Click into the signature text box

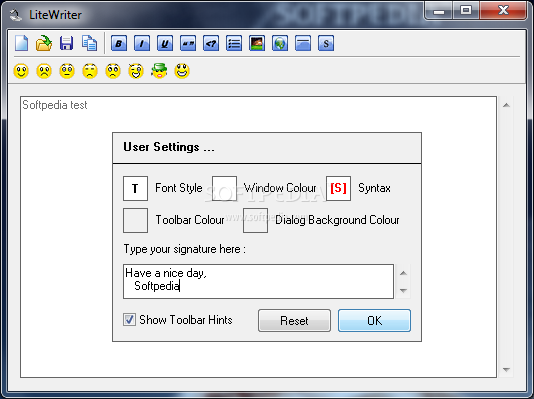point(258,282)
